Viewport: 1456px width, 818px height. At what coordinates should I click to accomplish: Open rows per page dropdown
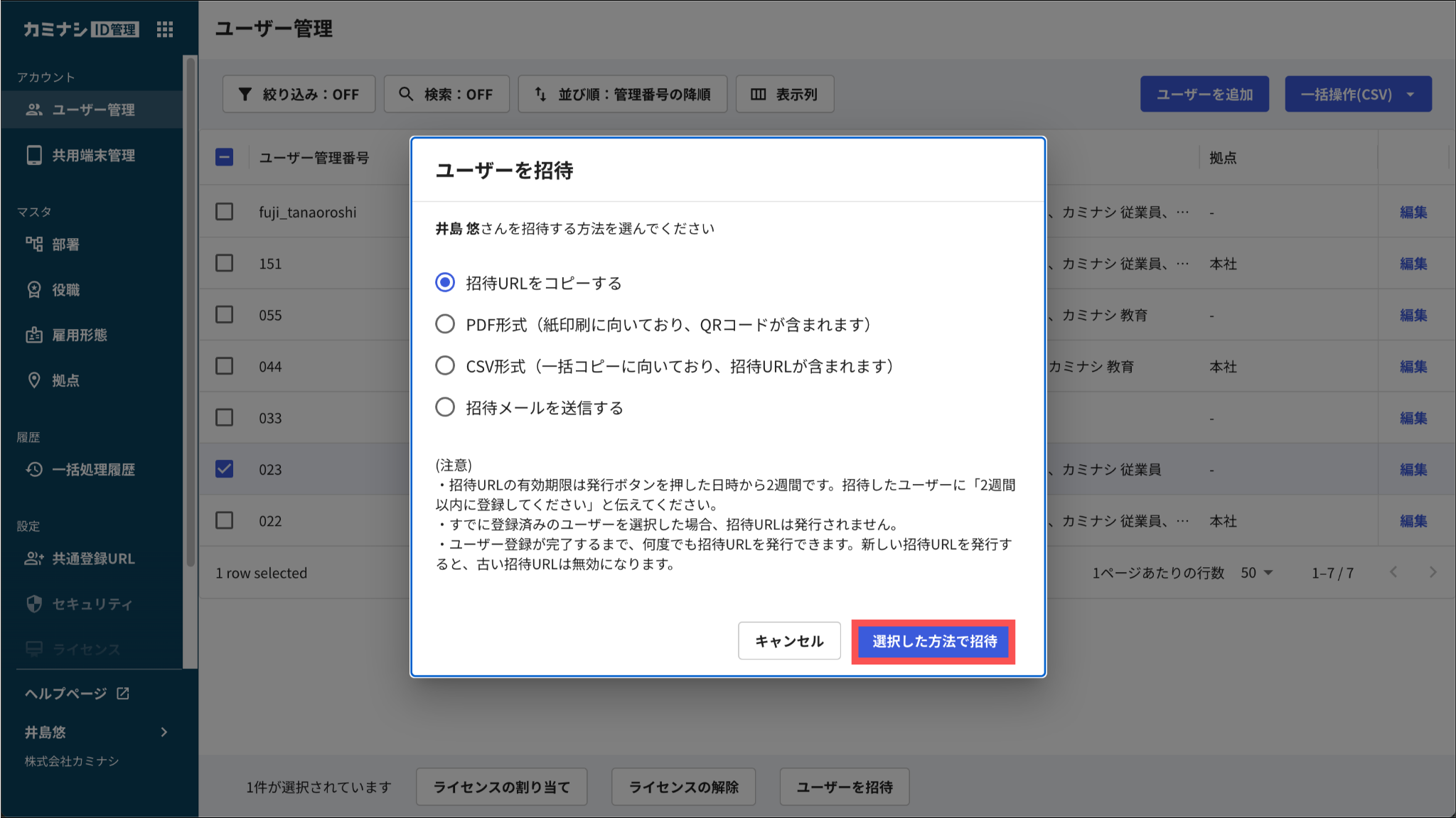pyautogui.click(x=1257, y=573)
